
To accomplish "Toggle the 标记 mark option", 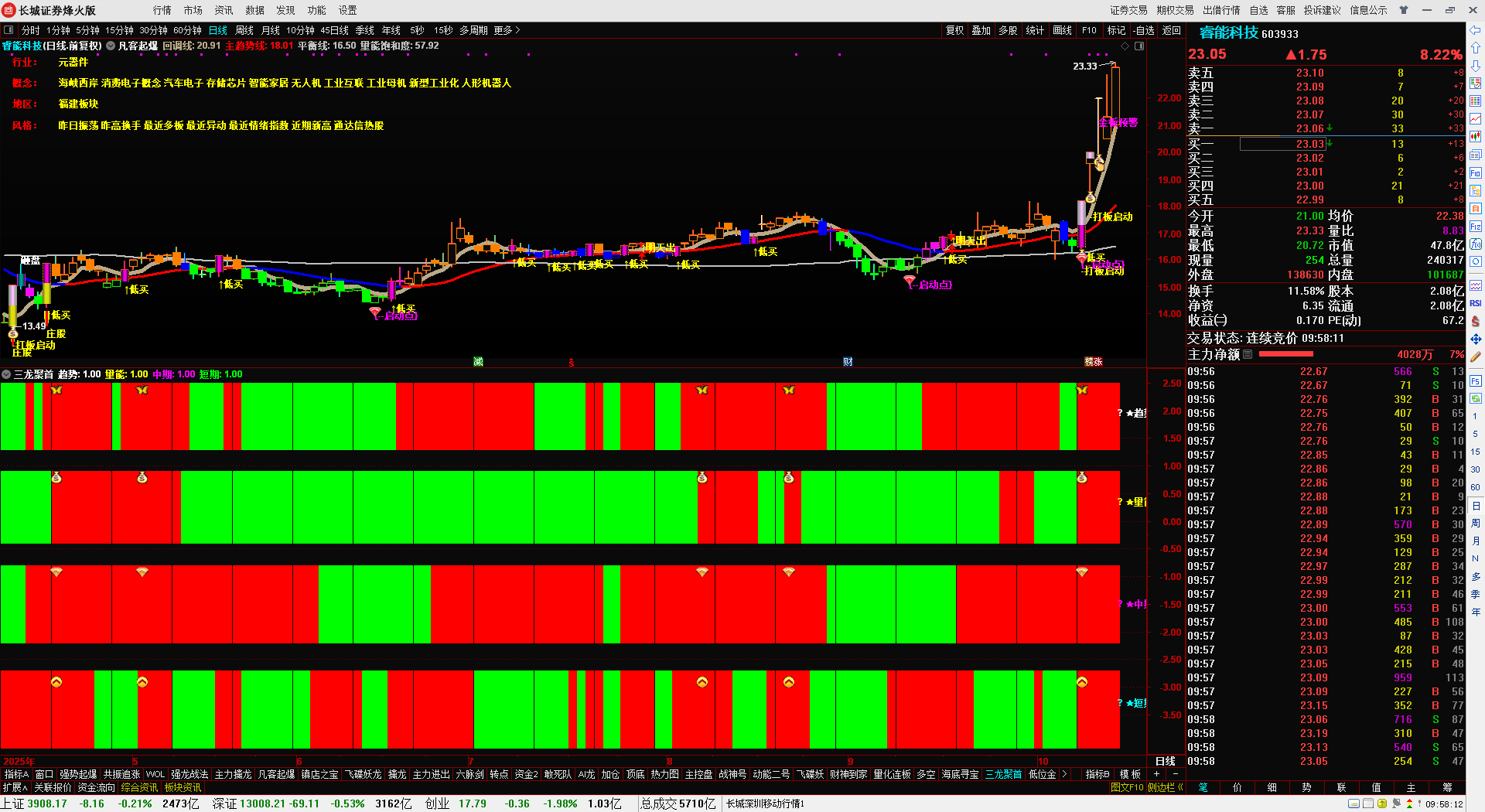I will [x=1116, y=30].
